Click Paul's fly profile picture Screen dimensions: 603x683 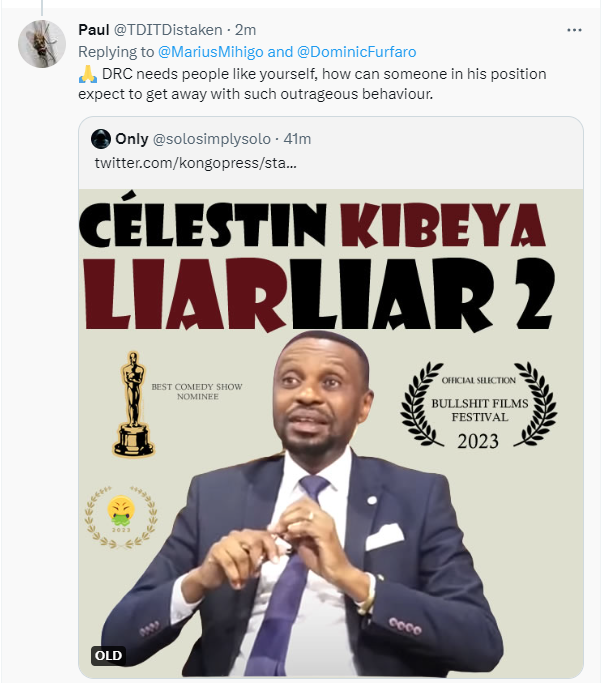[x=43, y=43]
